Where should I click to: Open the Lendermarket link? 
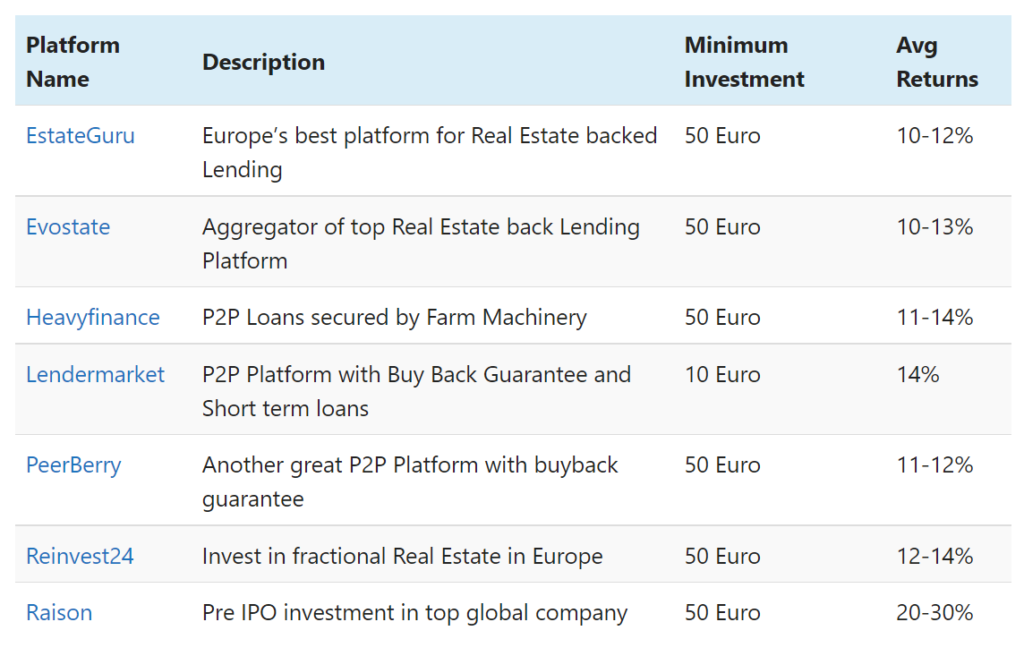pos(95,375)
